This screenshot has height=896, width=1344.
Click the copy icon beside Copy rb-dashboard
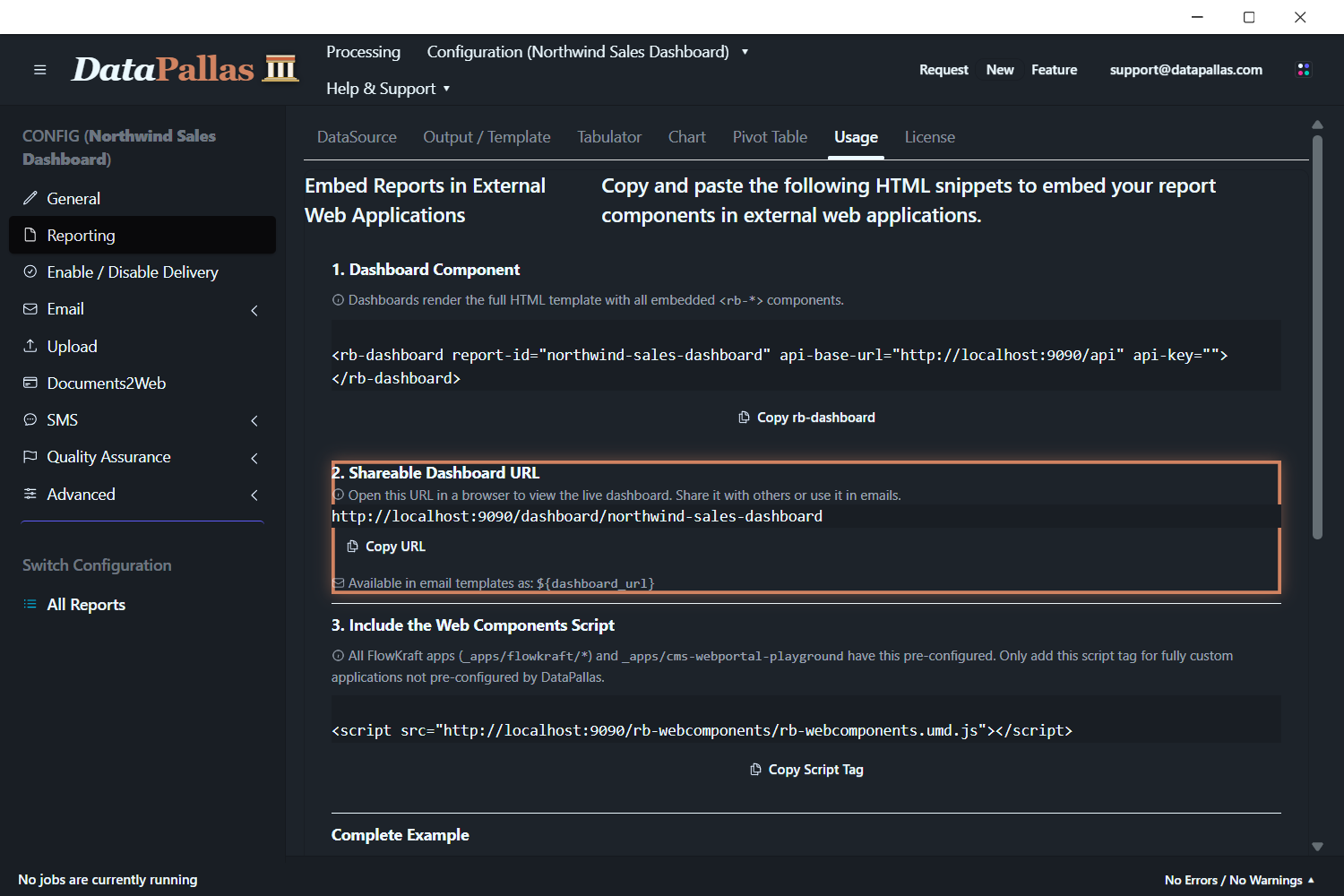coord(744,418)
